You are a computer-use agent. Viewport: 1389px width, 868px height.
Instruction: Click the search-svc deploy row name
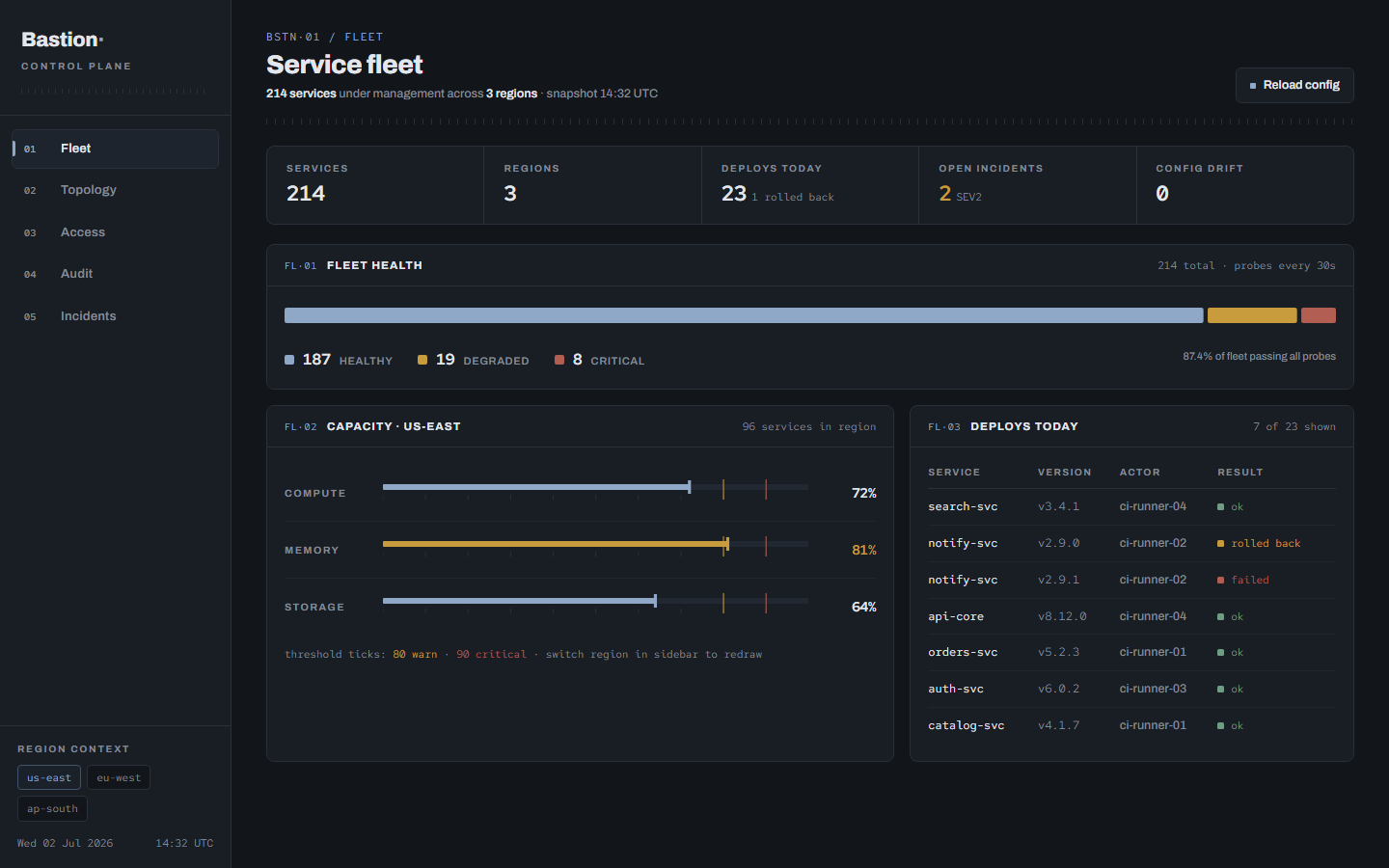point(963,506)
